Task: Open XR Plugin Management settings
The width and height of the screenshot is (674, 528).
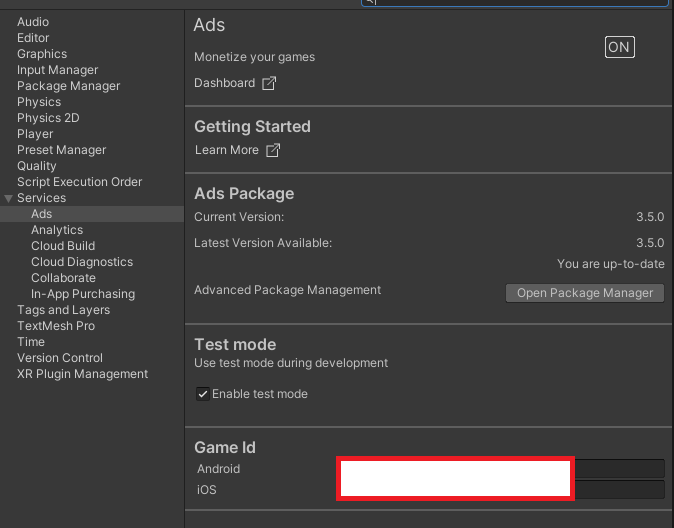Action: coord(83,374)
